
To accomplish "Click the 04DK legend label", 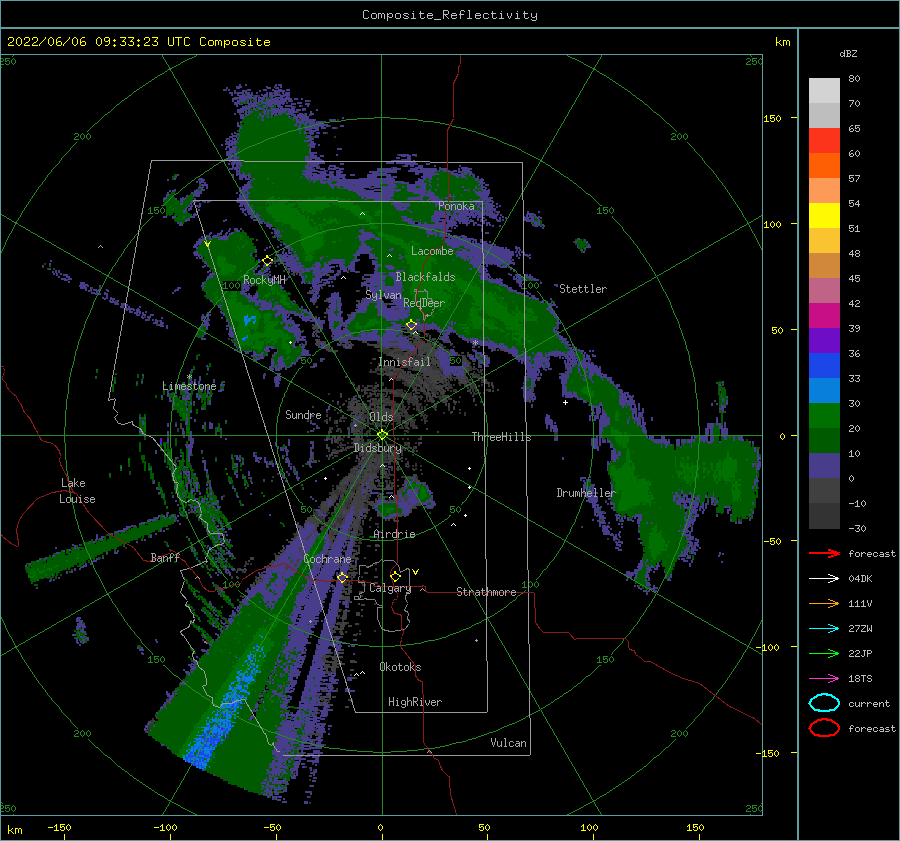I will click(x=860, y=578).
